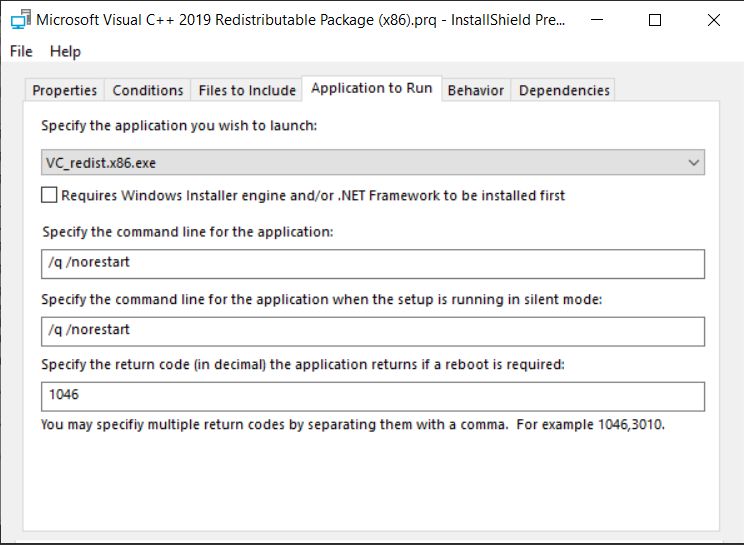Open the File menu
744x545 pixels.
21,51
